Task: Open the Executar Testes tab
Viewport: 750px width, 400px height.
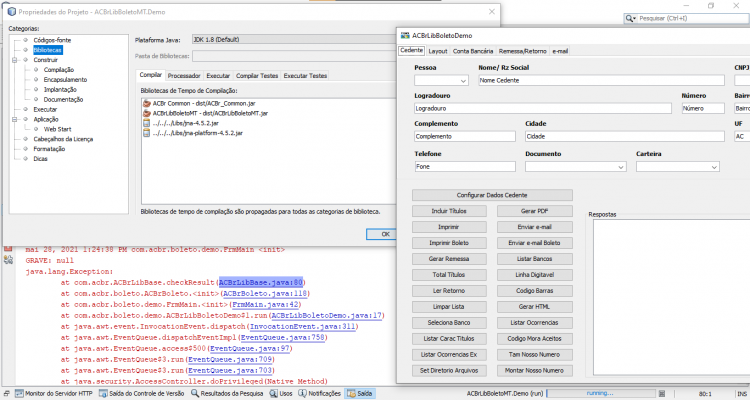Action: (305, 76)
